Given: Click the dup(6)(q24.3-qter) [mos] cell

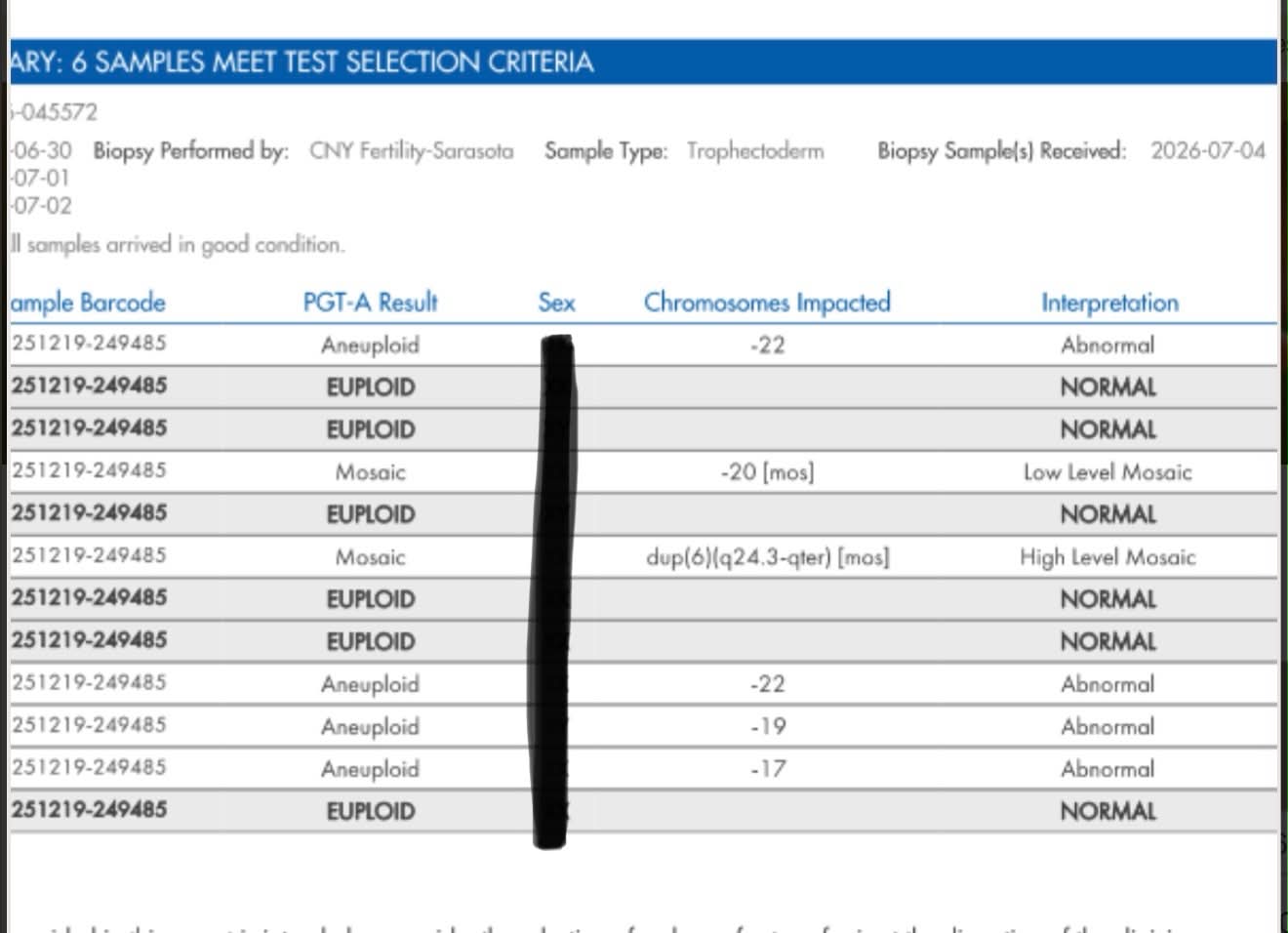Looking at the screenshot, I should 768,557.
